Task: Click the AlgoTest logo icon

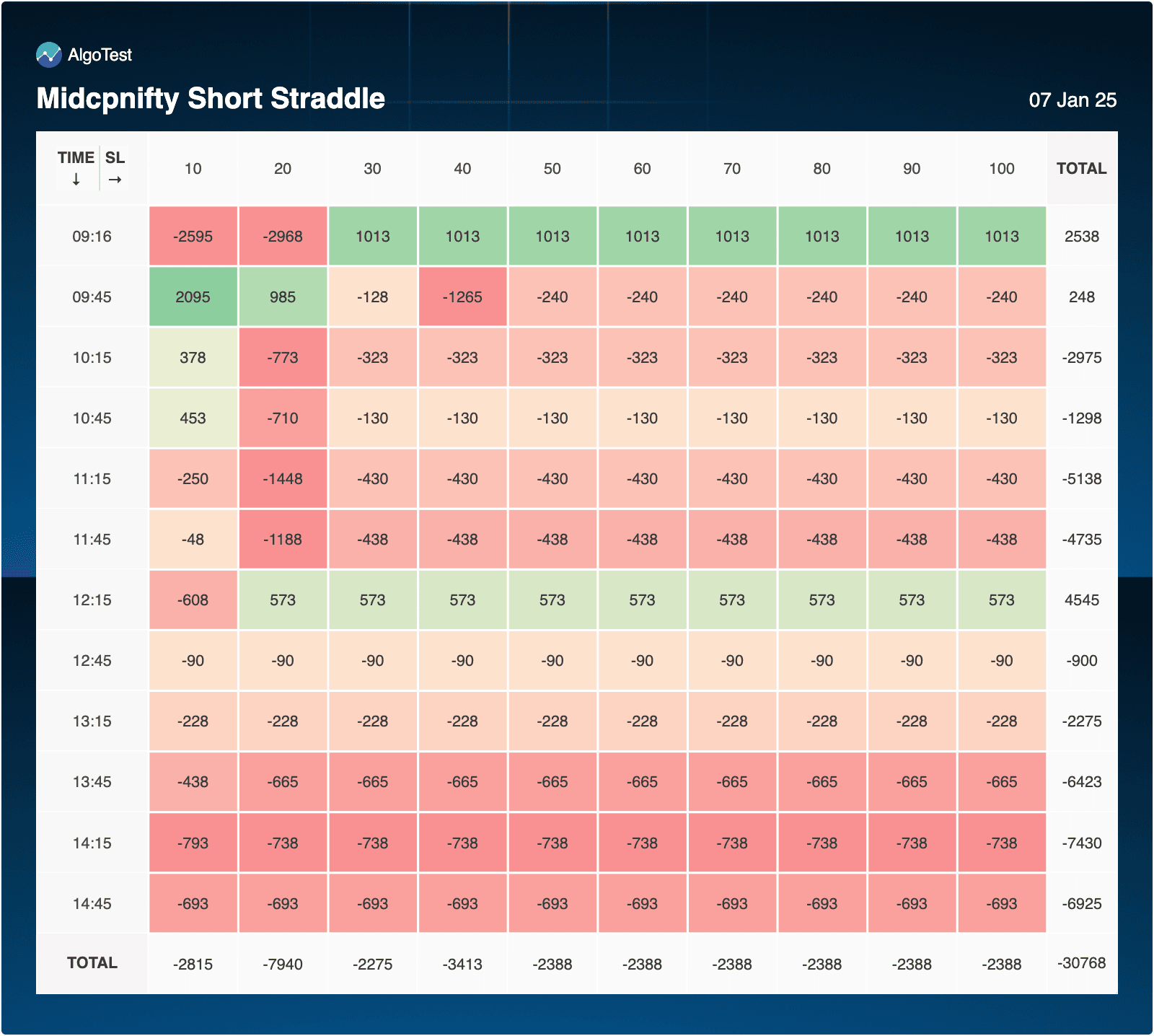Action: [x=49, y=55]
